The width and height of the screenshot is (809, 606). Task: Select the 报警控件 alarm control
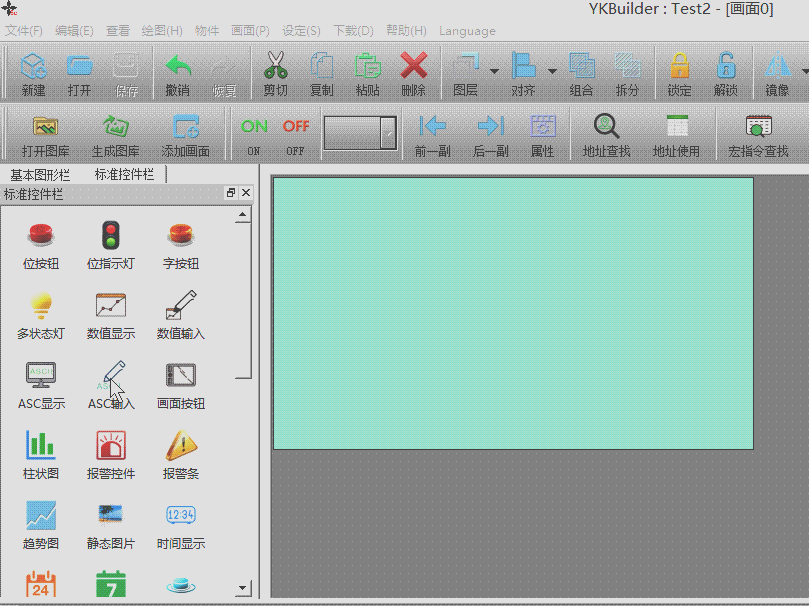tap(110, 456)
